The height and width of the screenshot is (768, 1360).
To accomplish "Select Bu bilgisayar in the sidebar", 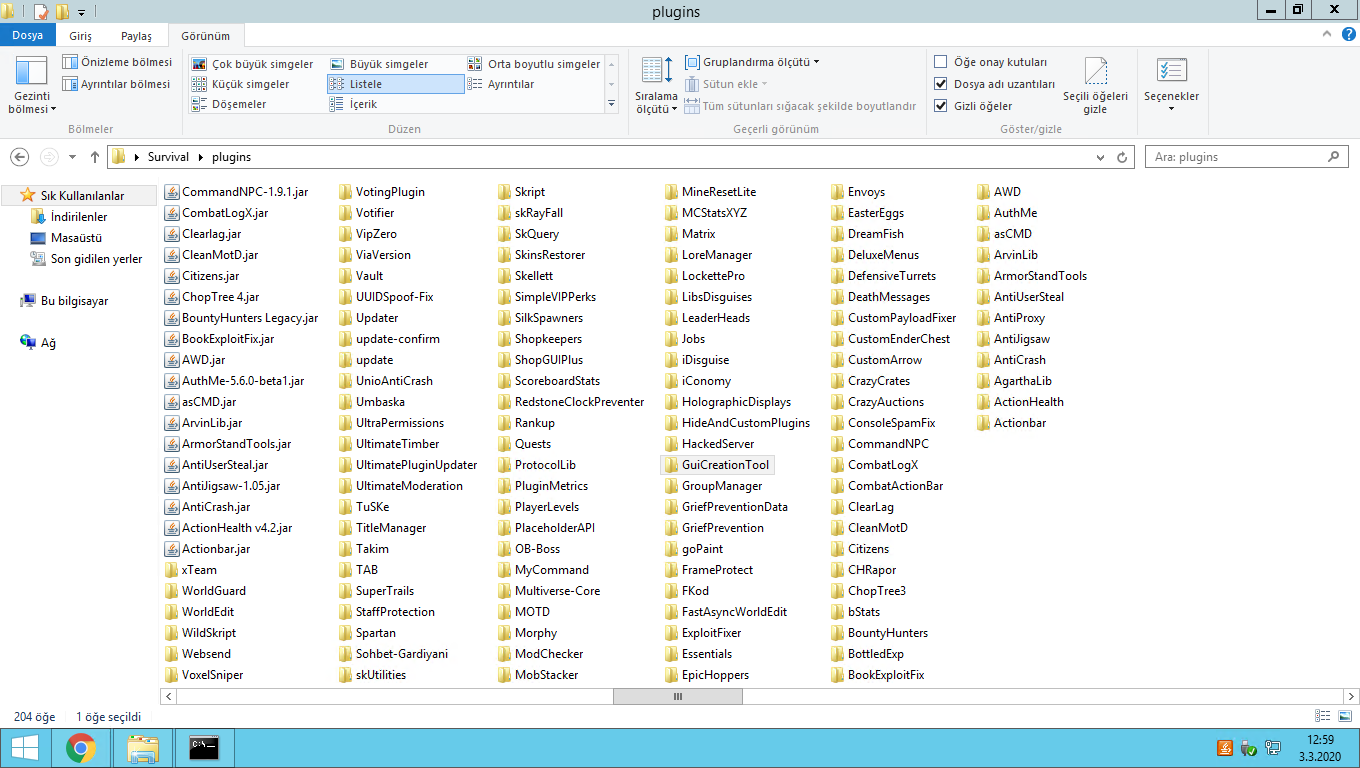I will click(x=64, y=301).
